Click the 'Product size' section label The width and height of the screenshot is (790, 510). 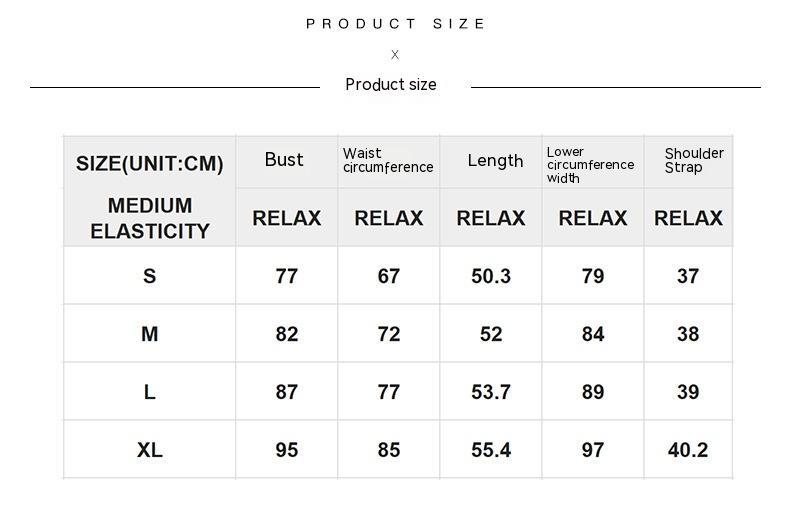coord(390,84)
